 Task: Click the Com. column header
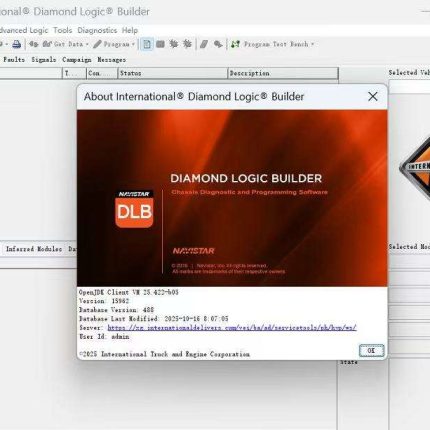102,73
